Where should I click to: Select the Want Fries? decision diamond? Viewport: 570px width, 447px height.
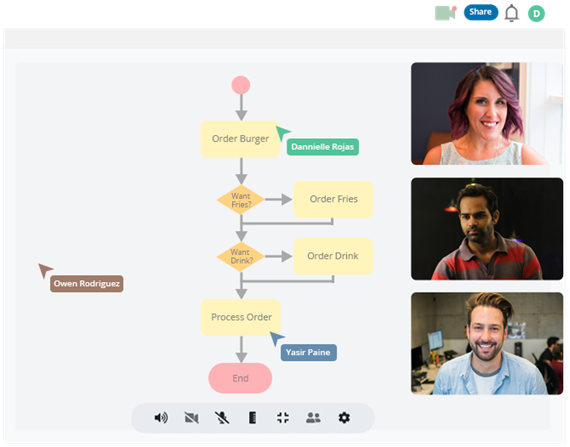tap(241, 200)
